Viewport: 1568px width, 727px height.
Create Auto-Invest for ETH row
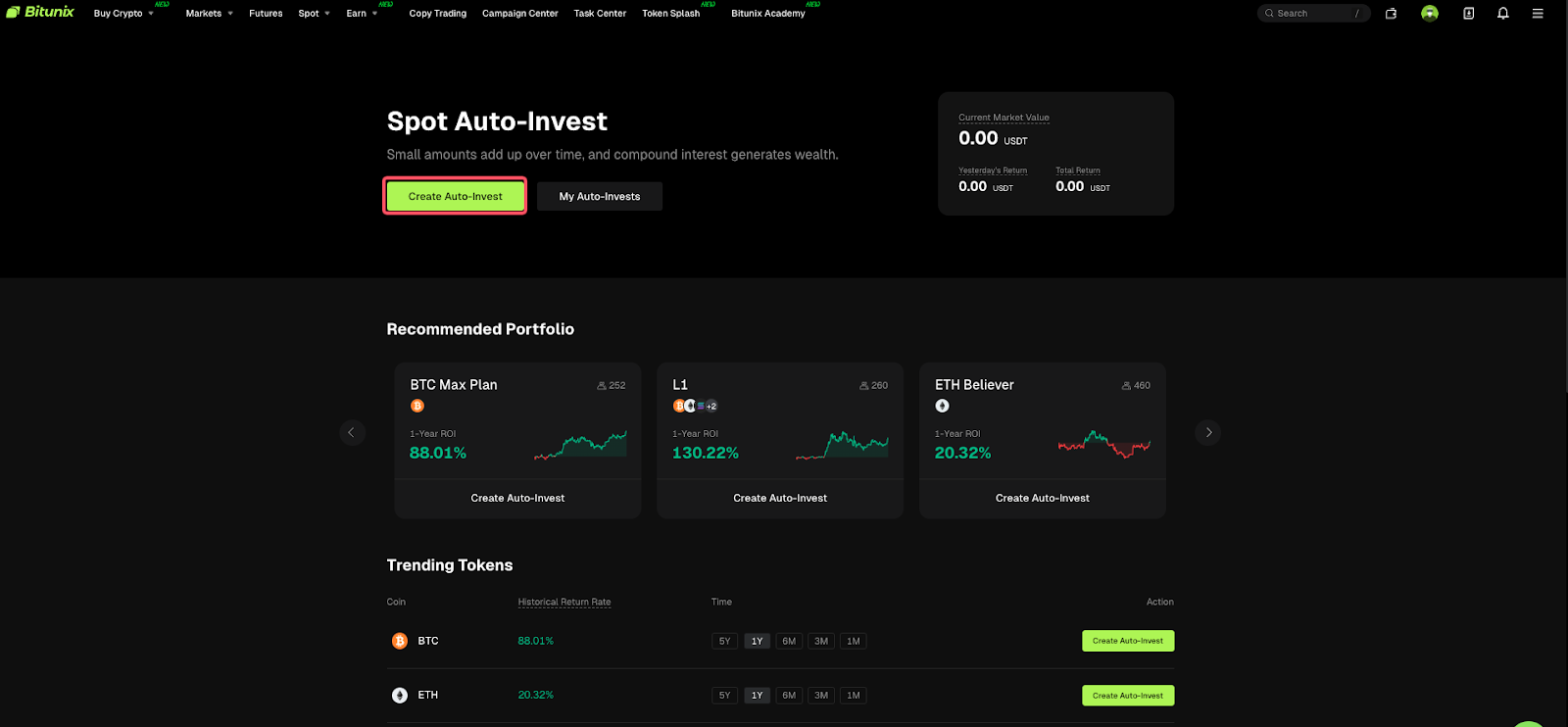point(1128,696)
